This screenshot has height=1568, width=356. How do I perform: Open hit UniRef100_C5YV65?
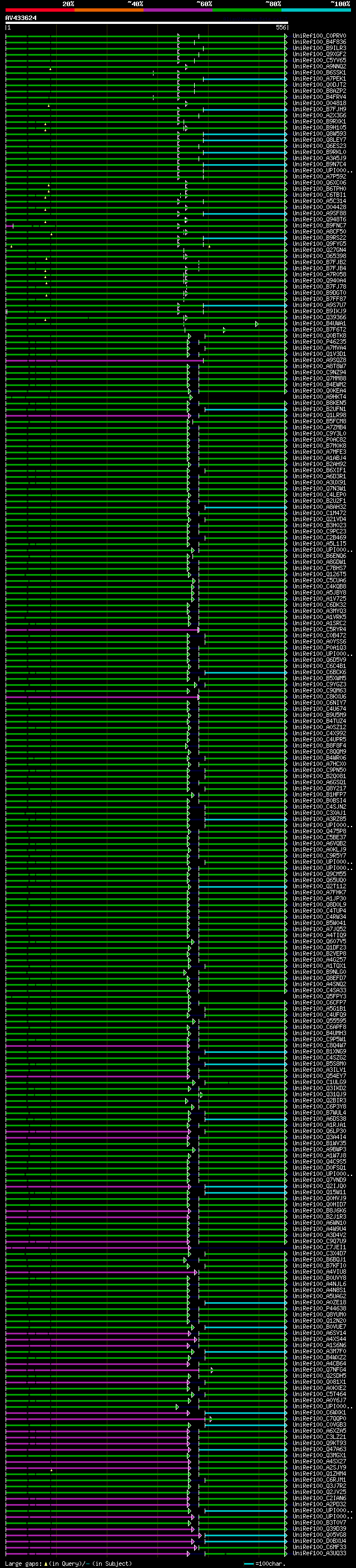point(319,60)
